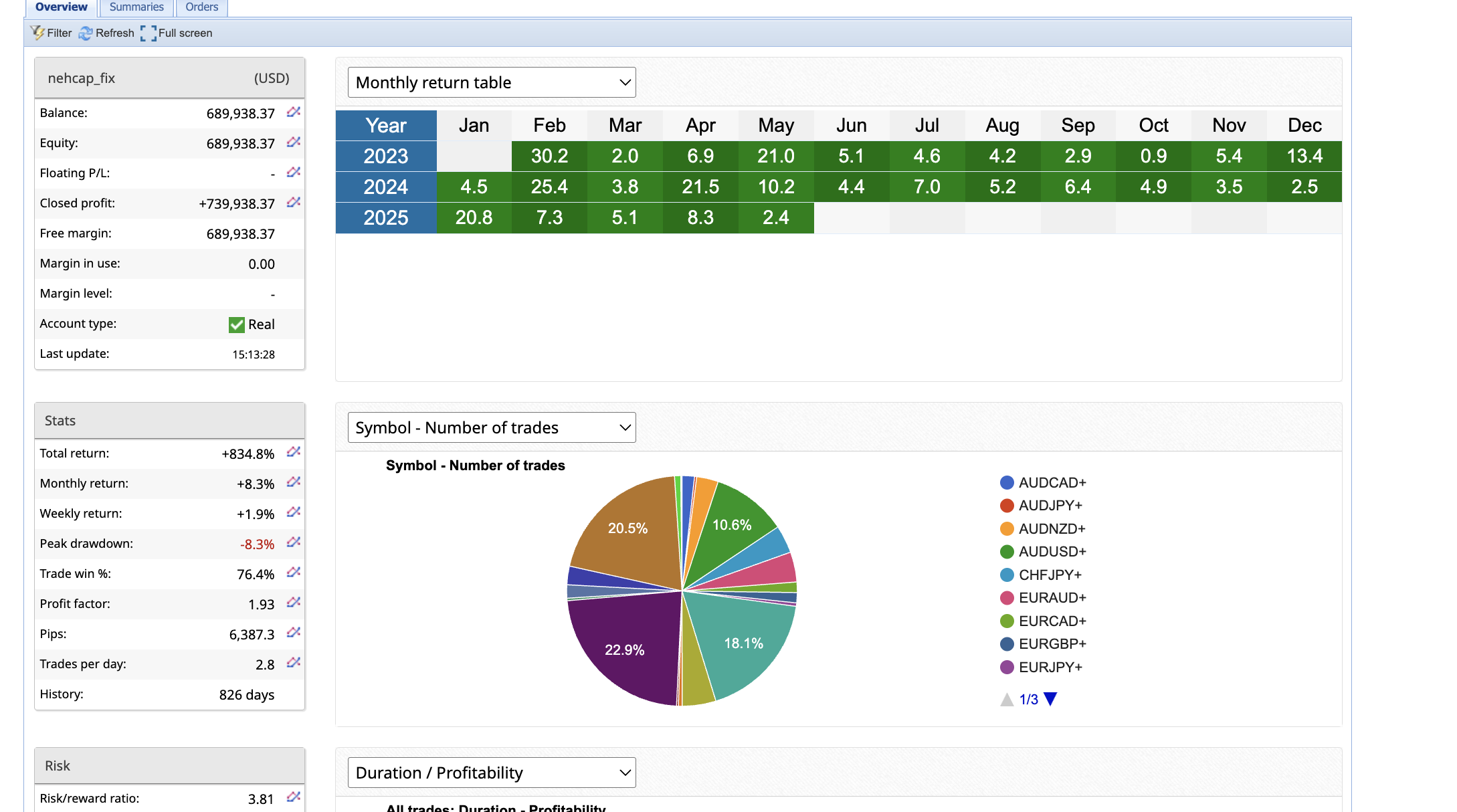
Task: Open the Duration / Profitability dropdown
Action: [492, 773]
